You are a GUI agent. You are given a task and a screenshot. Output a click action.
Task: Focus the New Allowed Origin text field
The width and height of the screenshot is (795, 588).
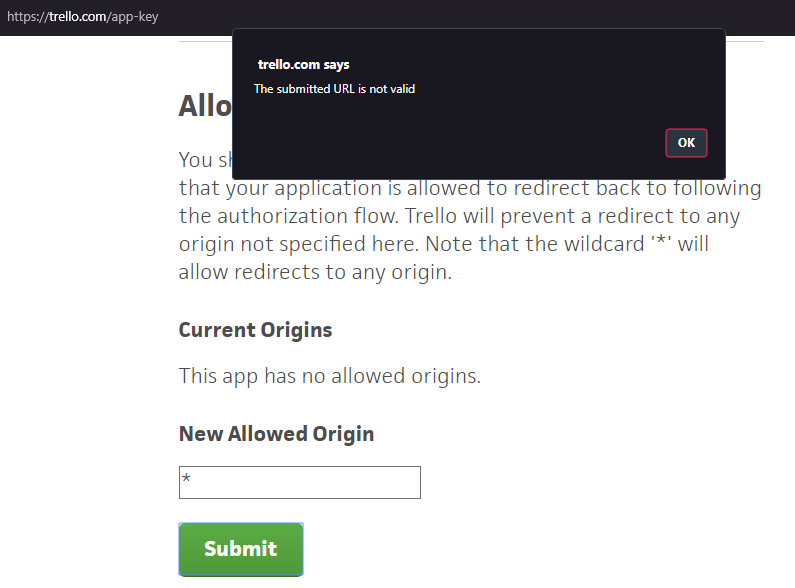[x=300, y=482]
